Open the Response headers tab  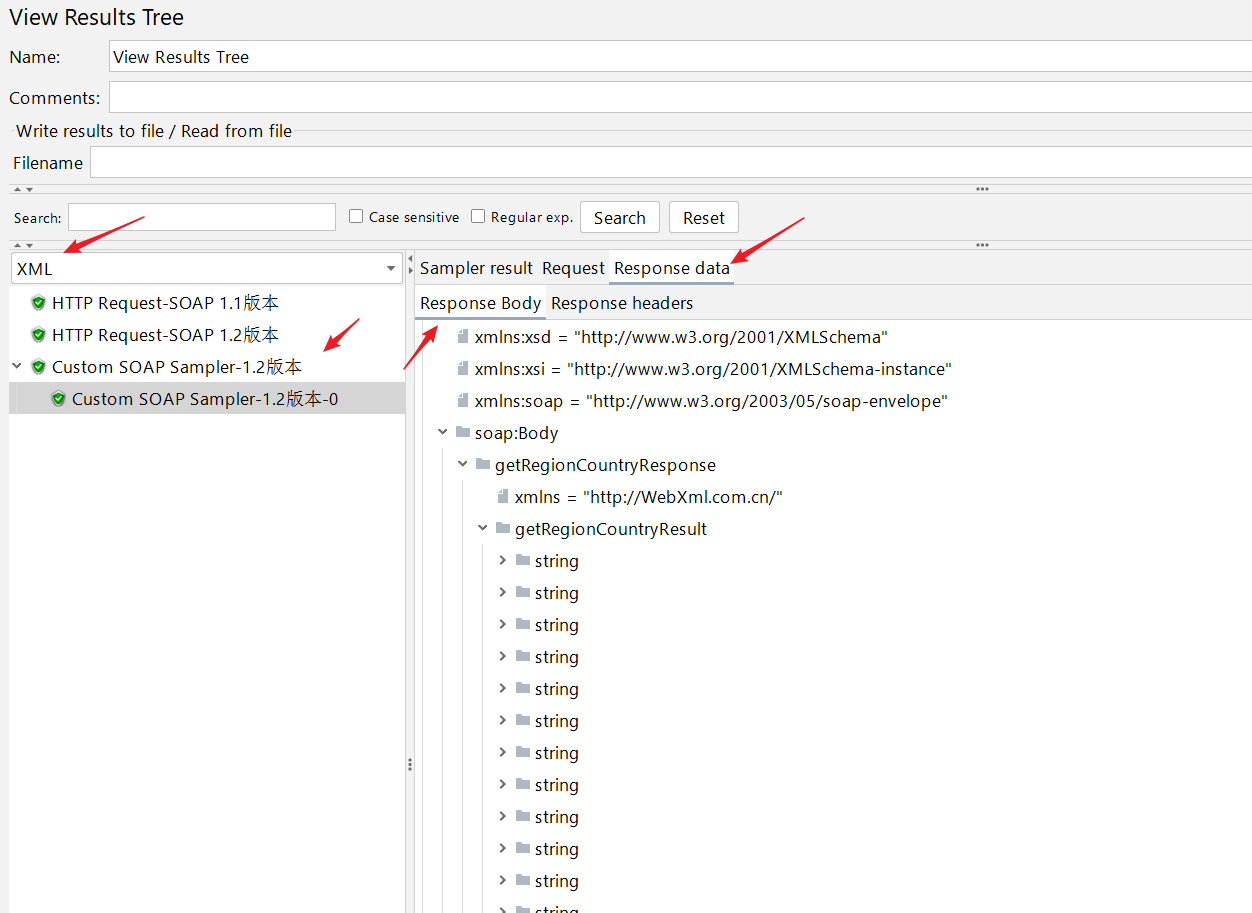point(621,303)
